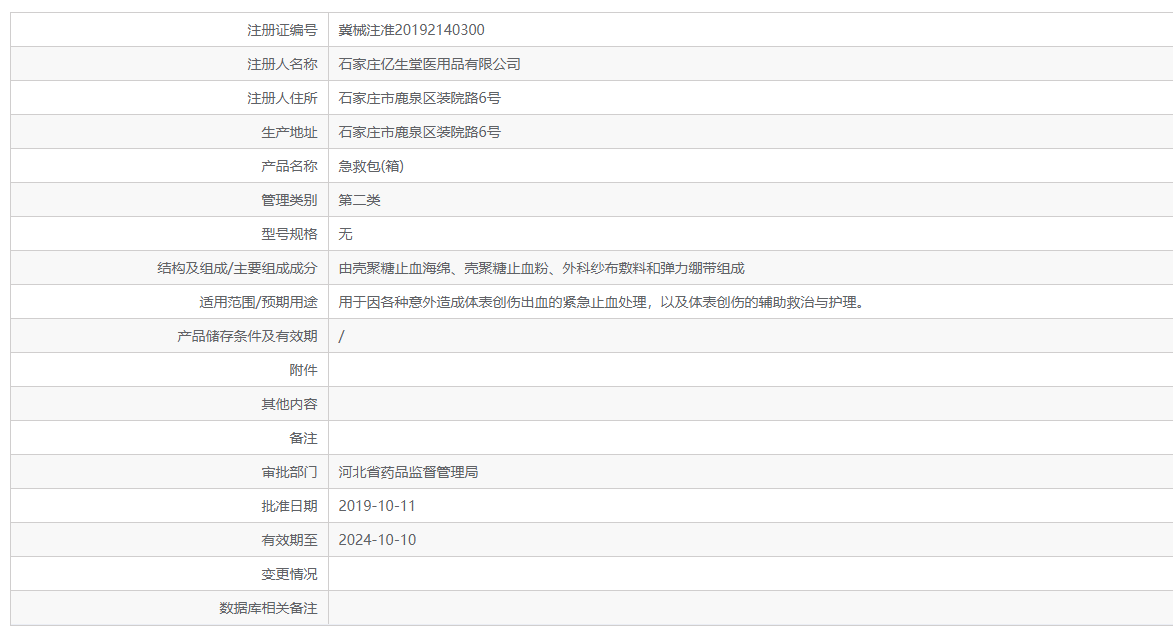This screenshot has height=638, width=1173.
Task: Click the 注册证编号 field label
Action: point(282,30)
